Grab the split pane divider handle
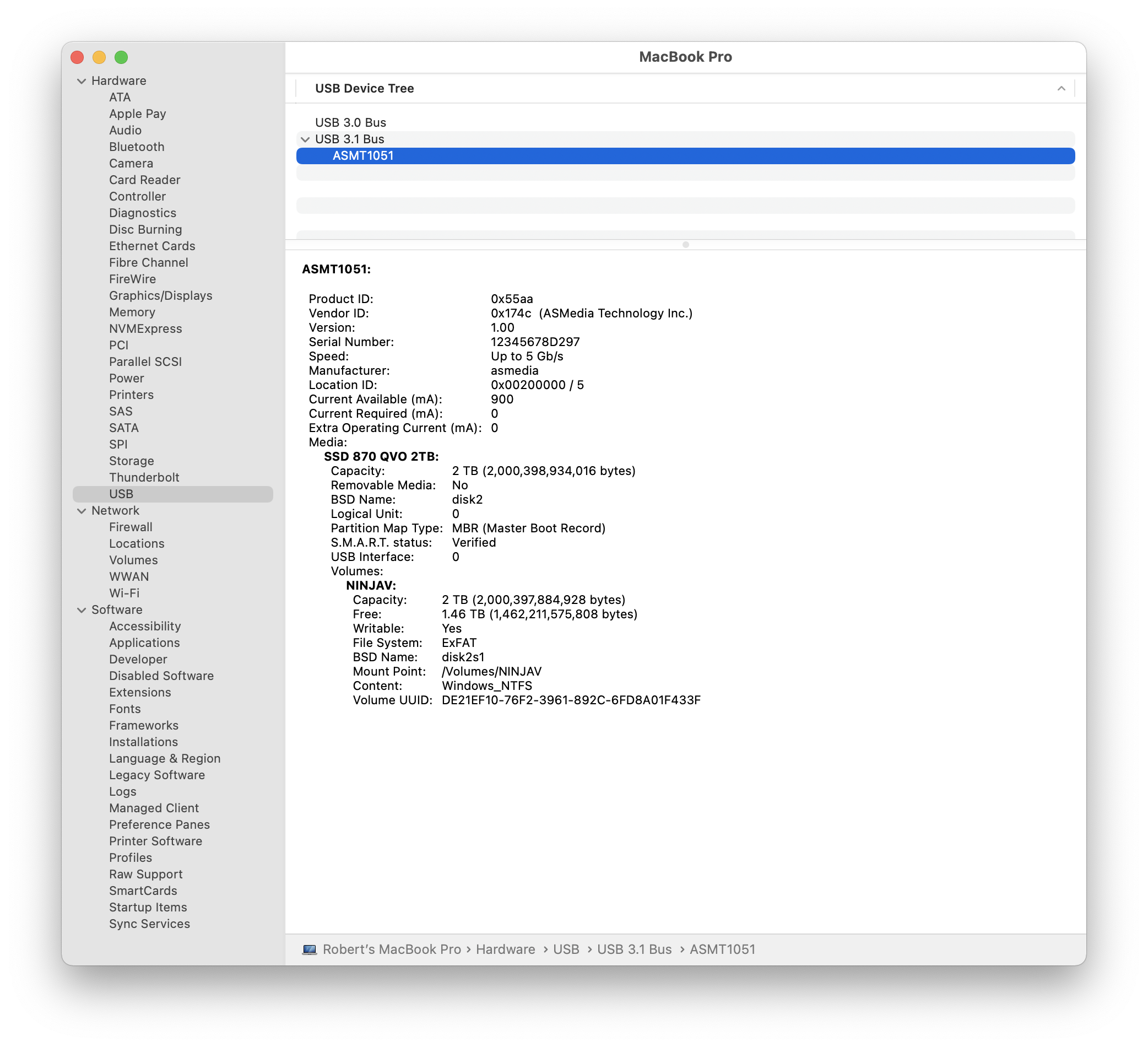The image size is (1148, 1047). (x=685, y=245)
